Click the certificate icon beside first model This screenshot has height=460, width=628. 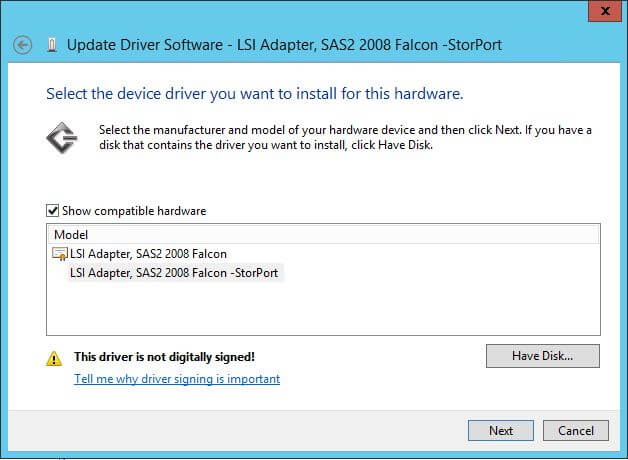click(60, 254)
